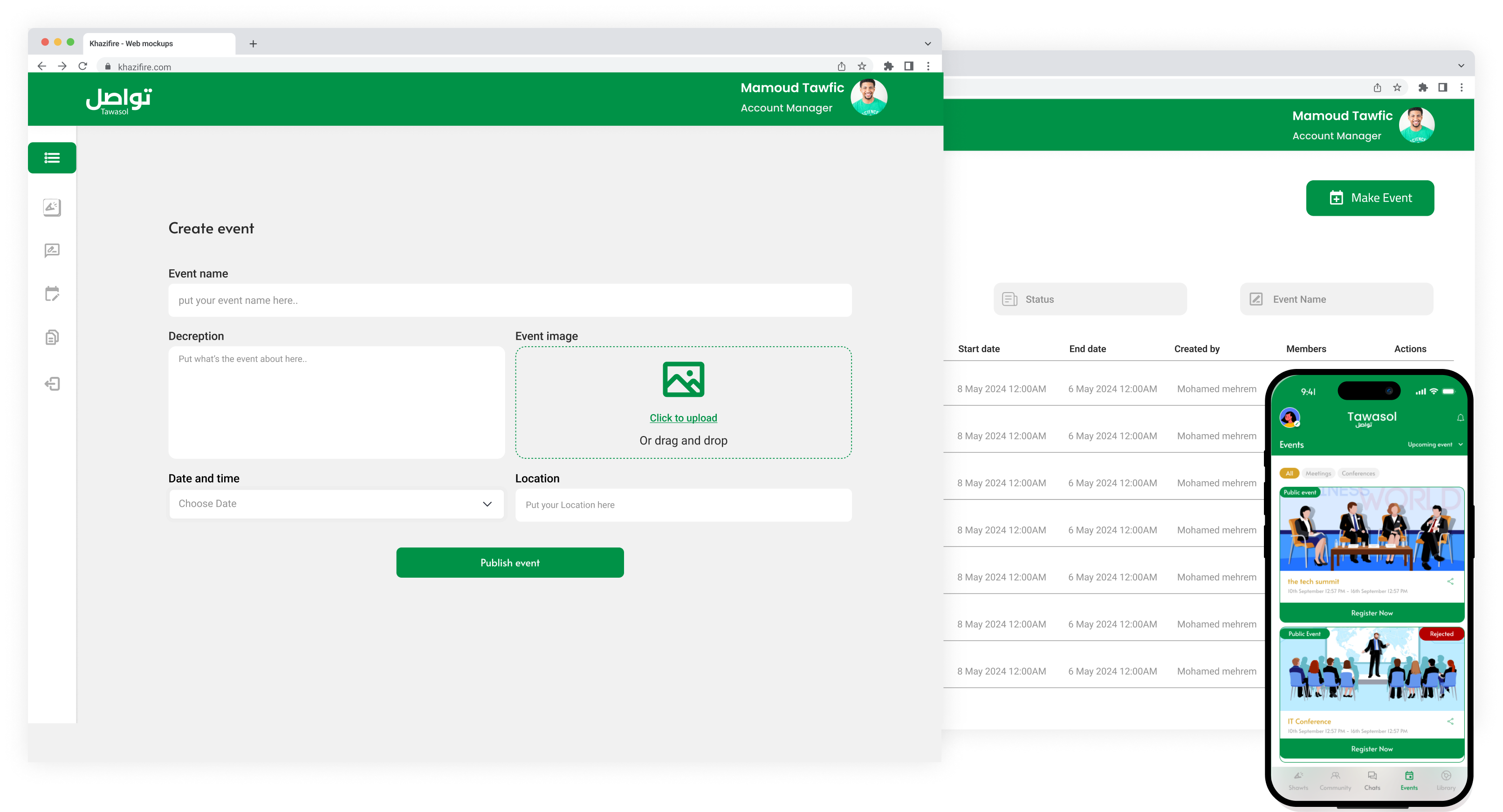Viewport: 1503px width, 812px height.
Task: Click the Members column header
Action: click(x=1306, y=349)
